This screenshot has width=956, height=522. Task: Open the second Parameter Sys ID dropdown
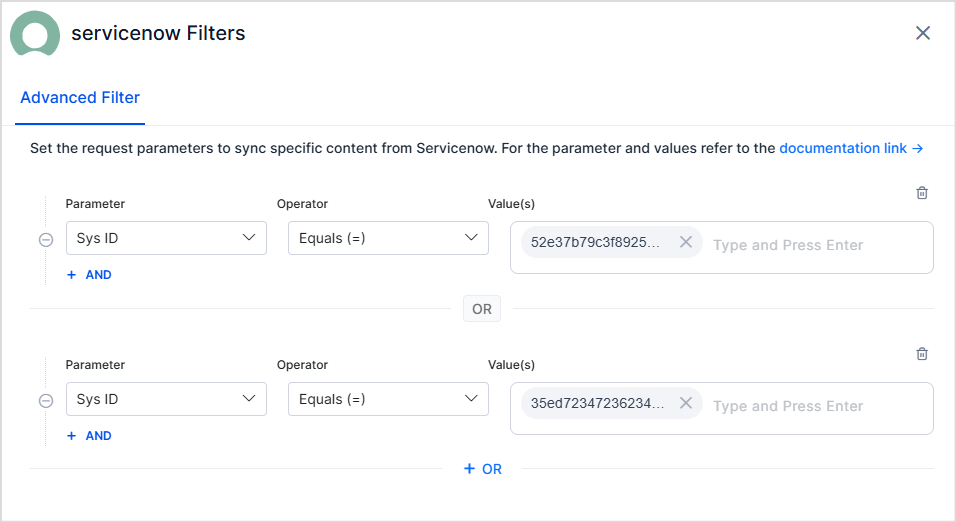tap(166, 399)
